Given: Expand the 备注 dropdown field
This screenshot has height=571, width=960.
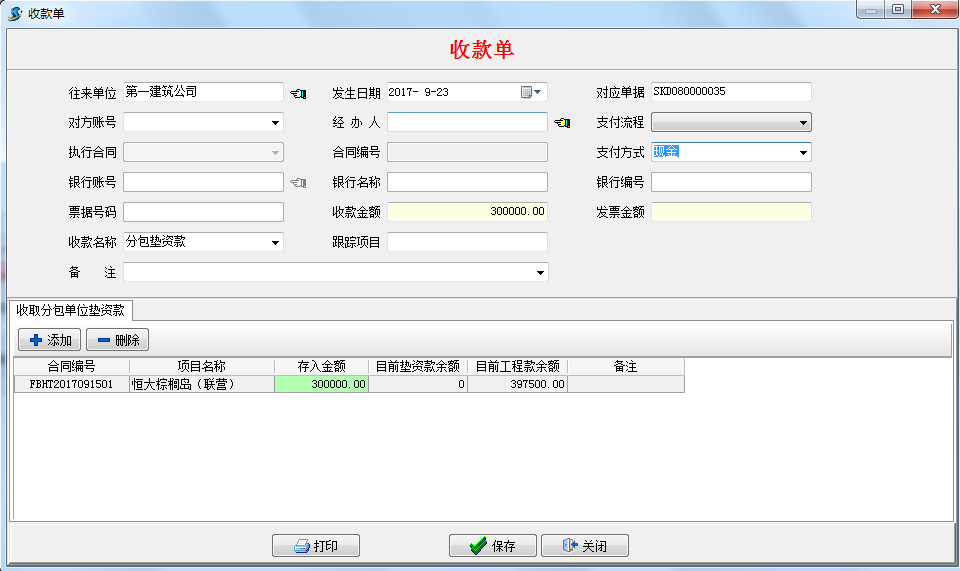Looking at the screenshot, I should (540, 273).
